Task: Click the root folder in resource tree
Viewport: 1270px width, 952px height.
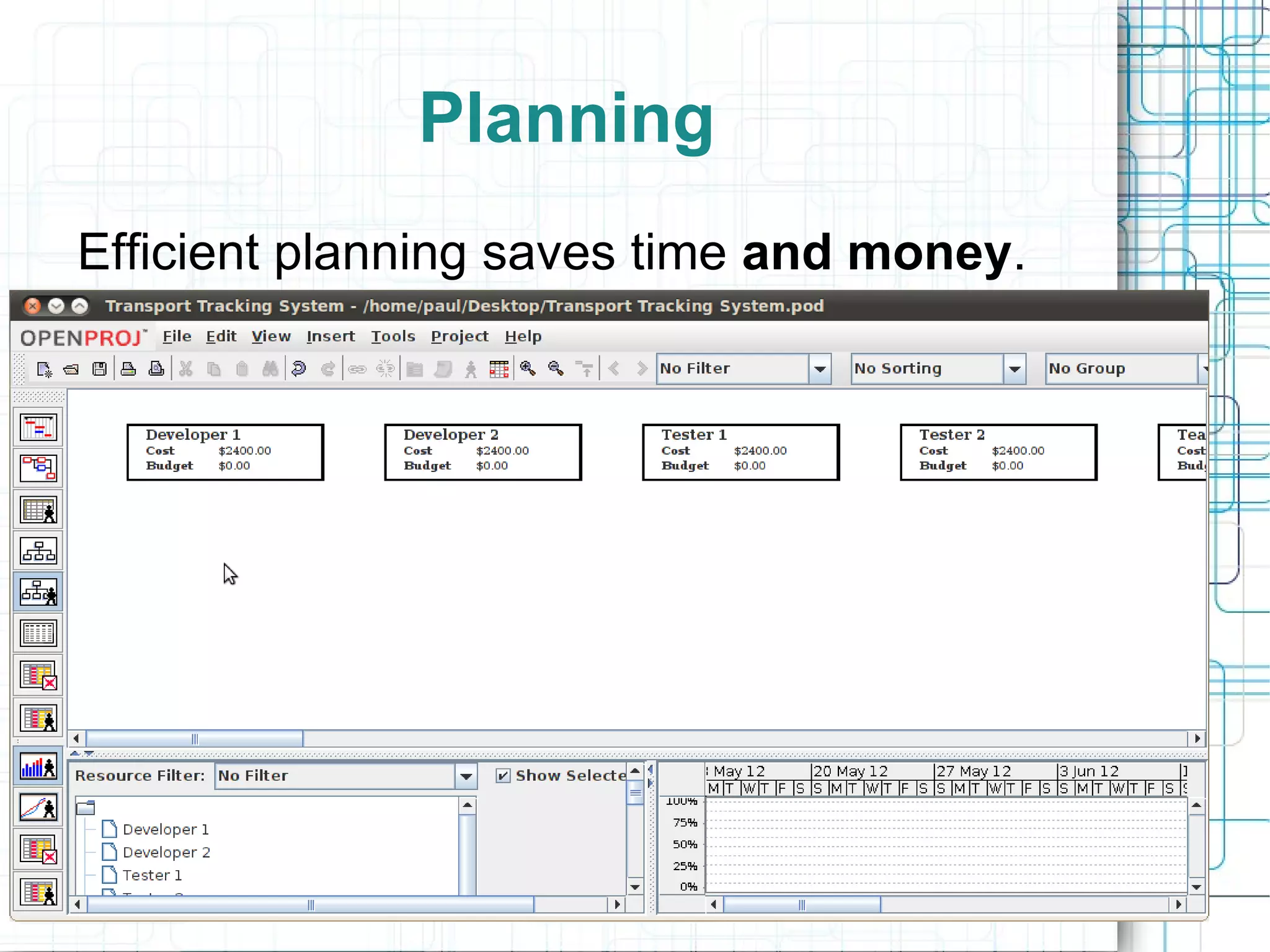Action: [x=86, y=807]
